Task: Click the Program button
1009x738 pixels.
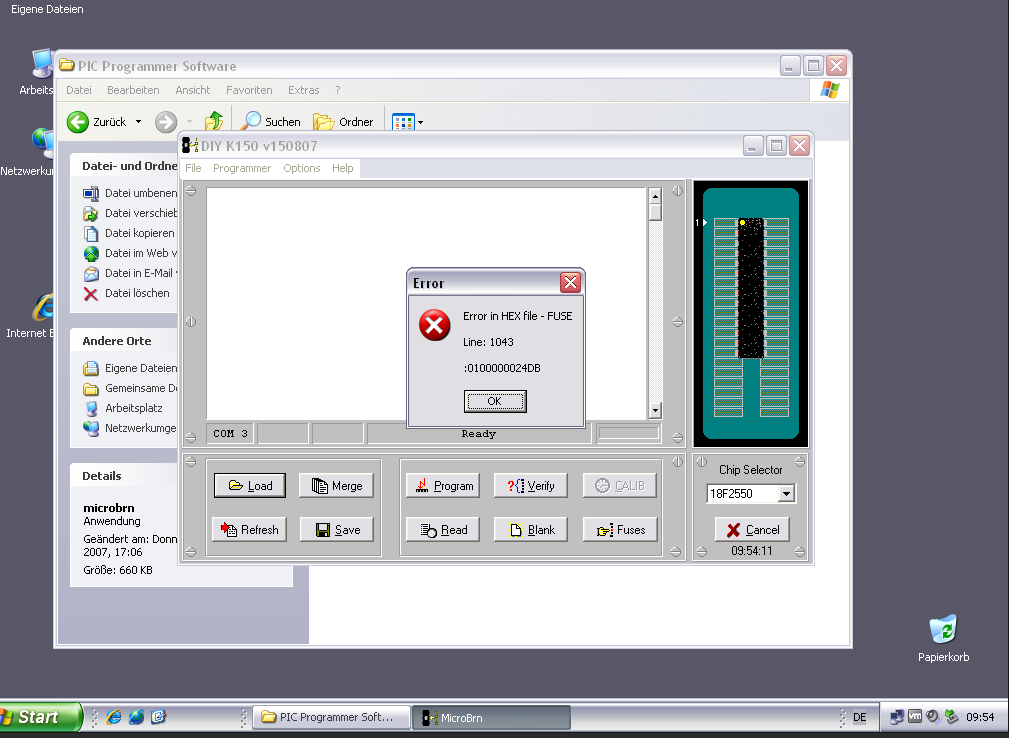Action: click(x=443, y=486)
